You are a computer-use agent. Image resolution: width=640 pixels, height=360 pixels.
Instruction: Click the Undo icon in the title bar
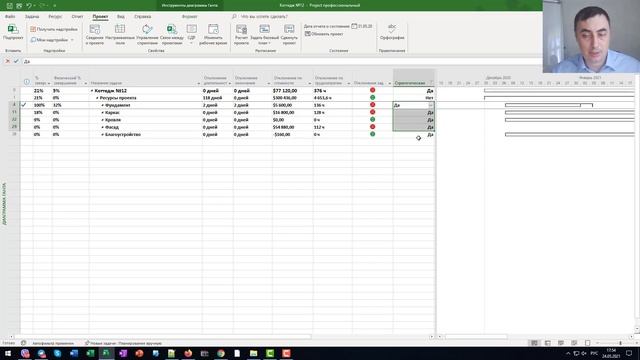tap(29, 6)
